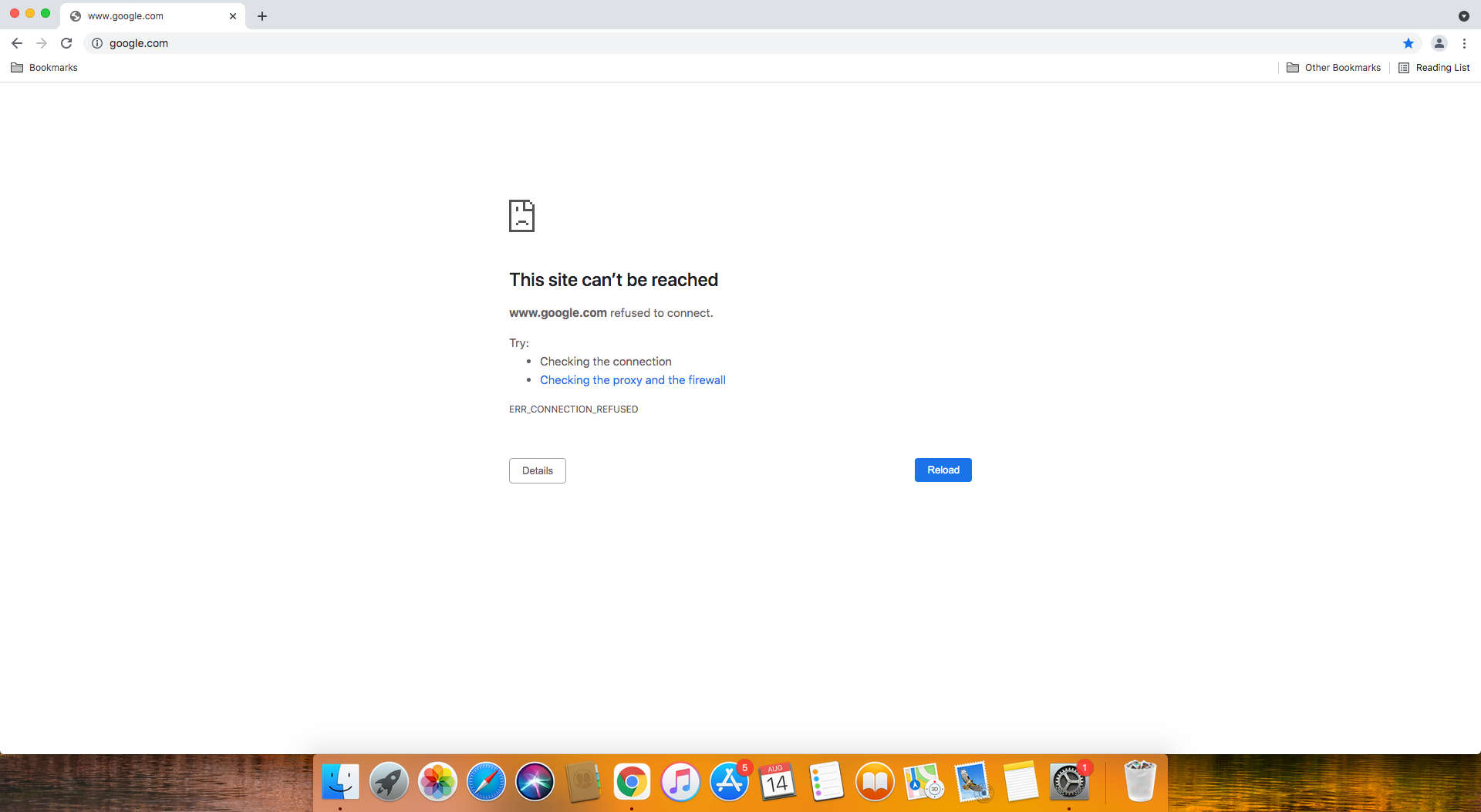Maximize window with the green button
Viewport: 1481px width, 812px height.
[46, 14]
